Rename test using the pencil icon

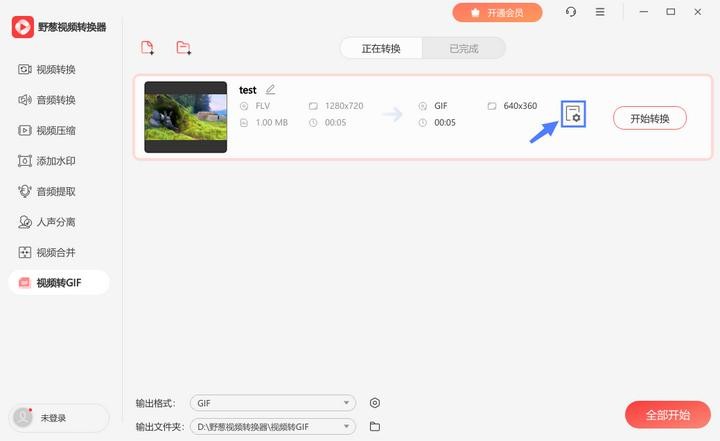(270, 90)
